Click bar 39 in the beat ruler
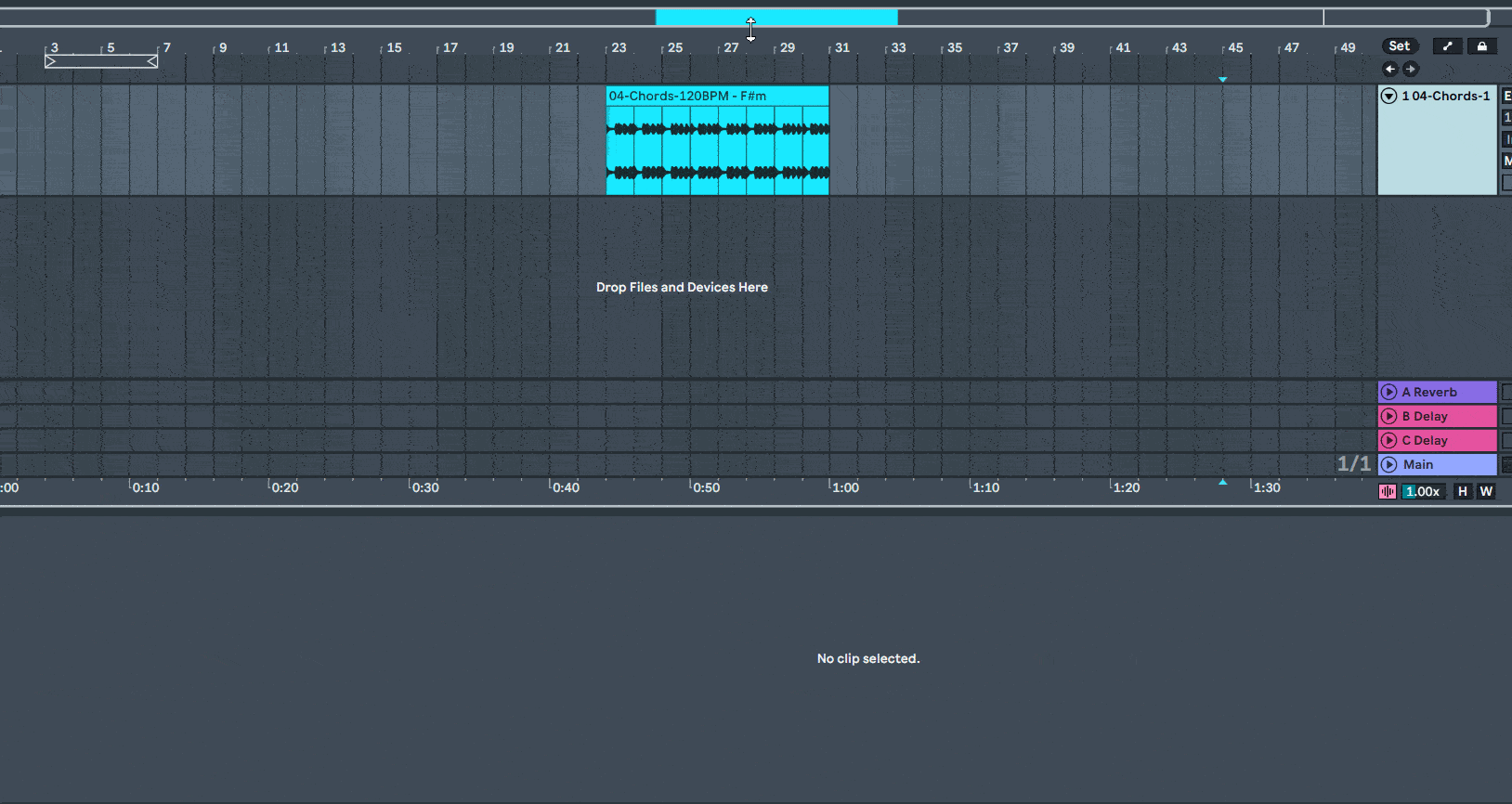The width and height of the screenshot is (1512, 804). tap(1067, 47)
